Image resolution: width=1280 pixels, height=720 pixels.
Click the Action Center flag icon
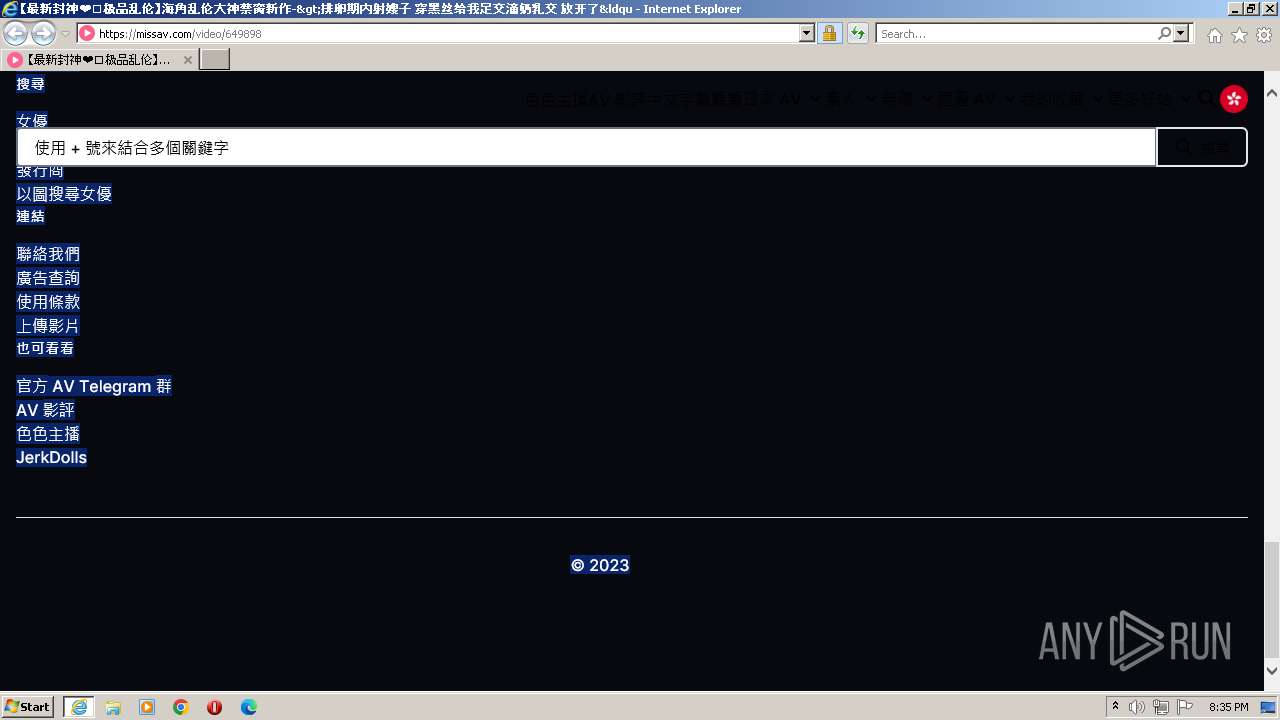[1185, 707]
